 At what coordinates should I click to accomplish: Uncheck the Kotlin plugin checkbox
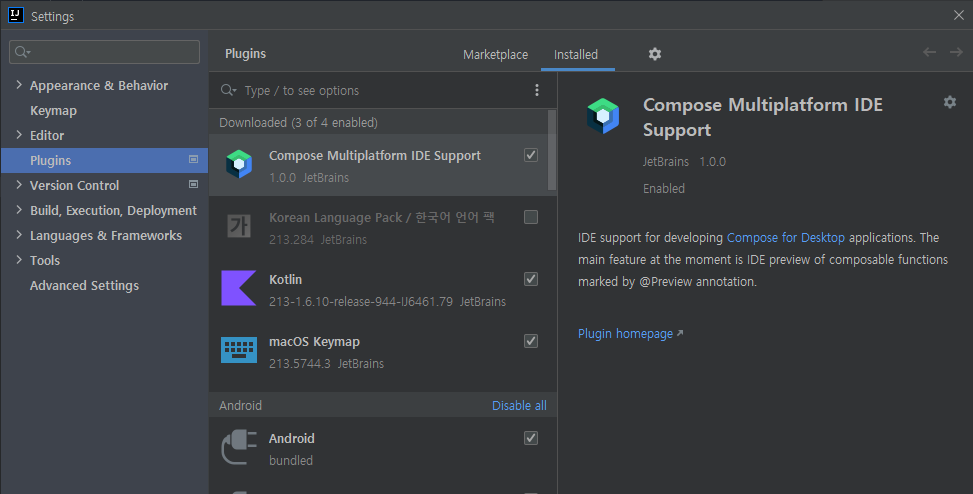click(x=531, y=279)
